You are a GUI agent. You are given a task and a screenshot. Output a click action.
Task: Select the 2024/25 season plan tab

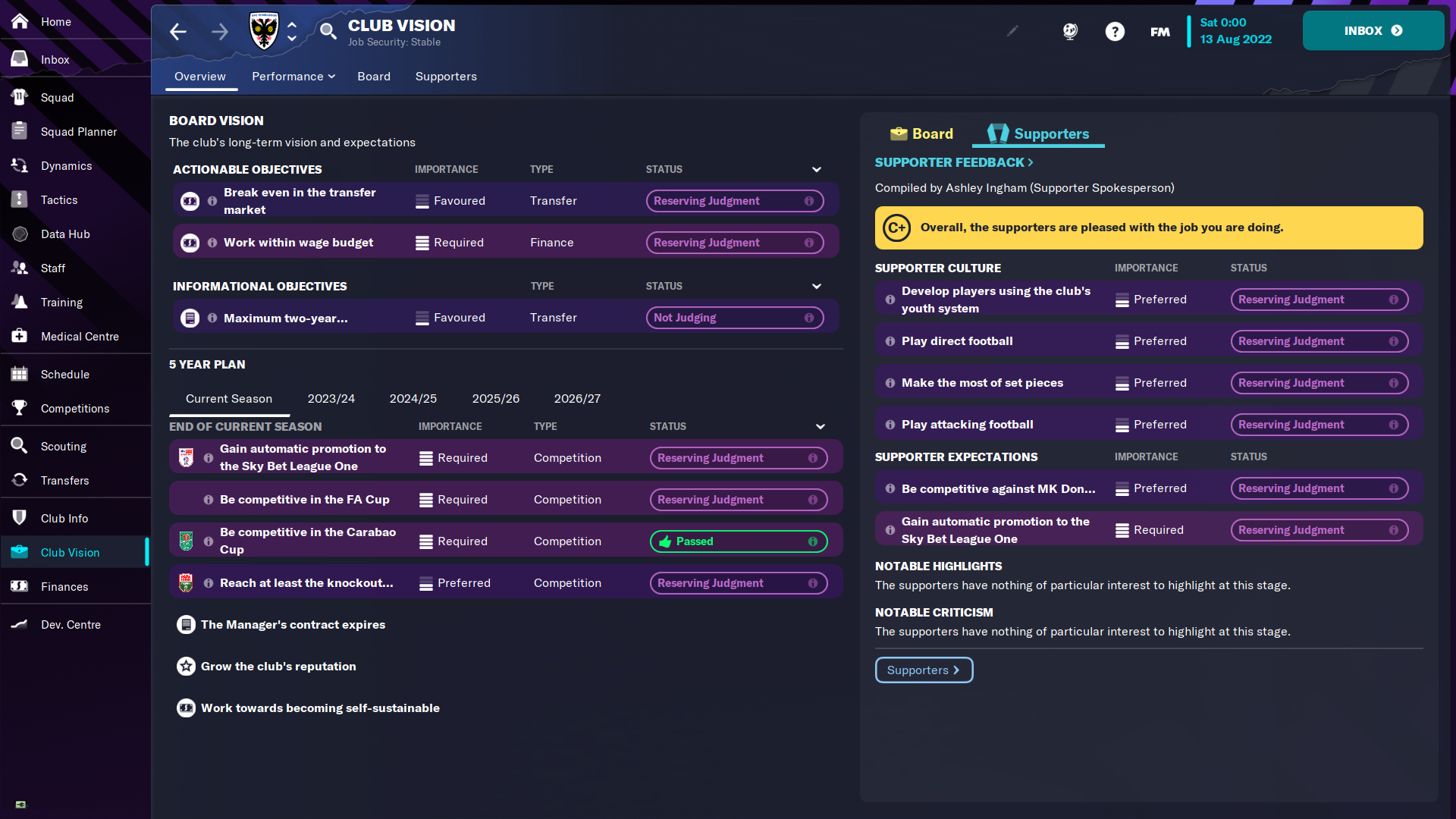(x=413, y=398)
